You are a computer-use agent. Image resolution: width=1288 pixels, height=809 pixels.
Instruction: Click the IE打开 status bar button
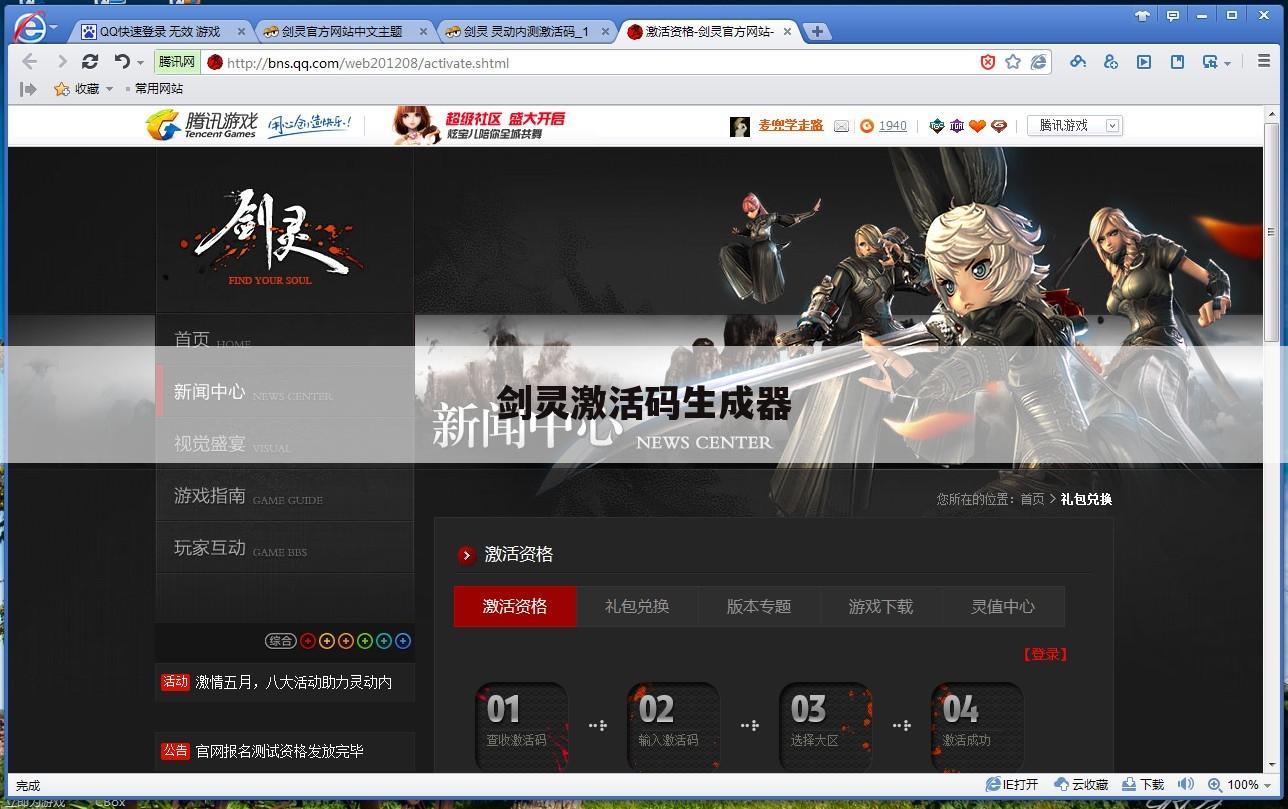(x=1012, y=785)
